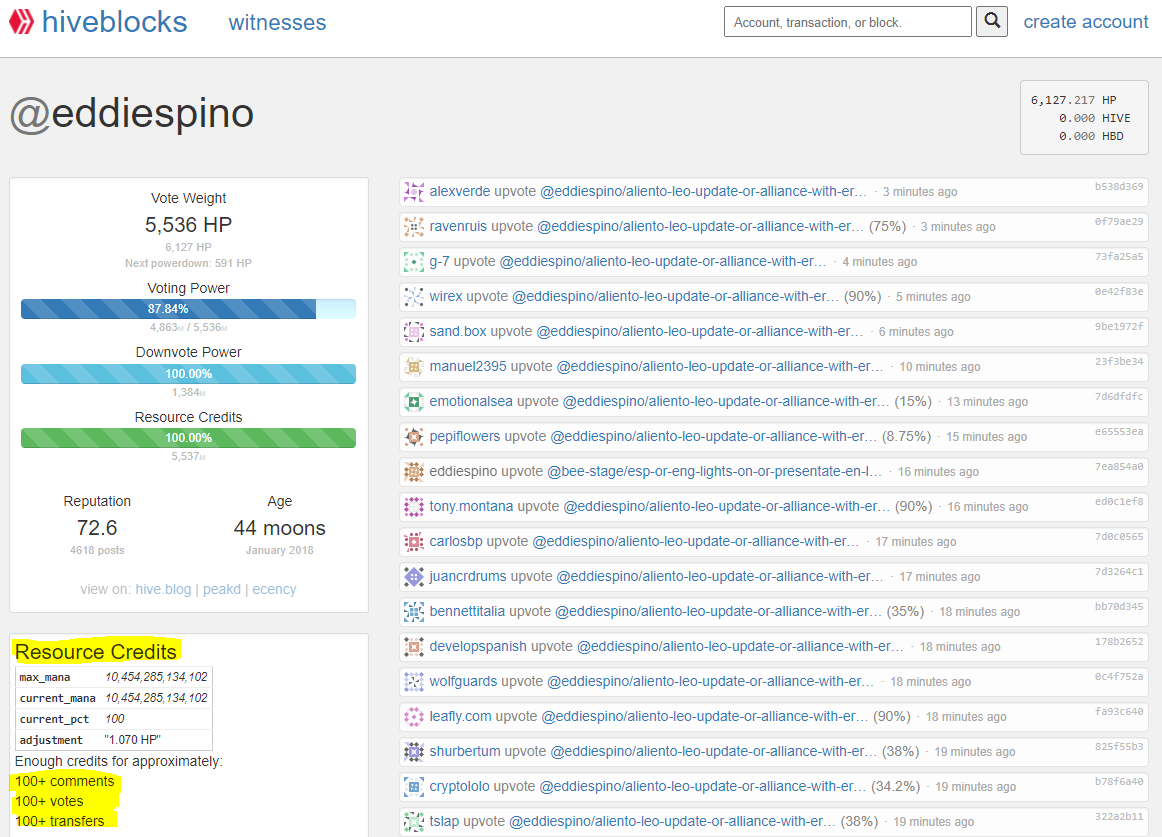The height and width of the screenshot is (837, 1162).
Task: Open alexverde's account link
Action: pyautogui.click(x=459, y=191)
